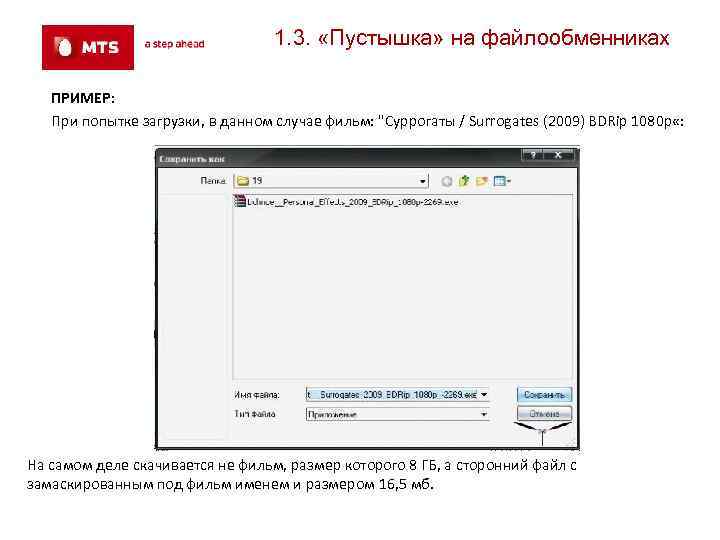This screenshot has width=720, height=540.
Task: Click the Сохранить (Save) button
Action: pyautogui.click(x=544, y=394)
